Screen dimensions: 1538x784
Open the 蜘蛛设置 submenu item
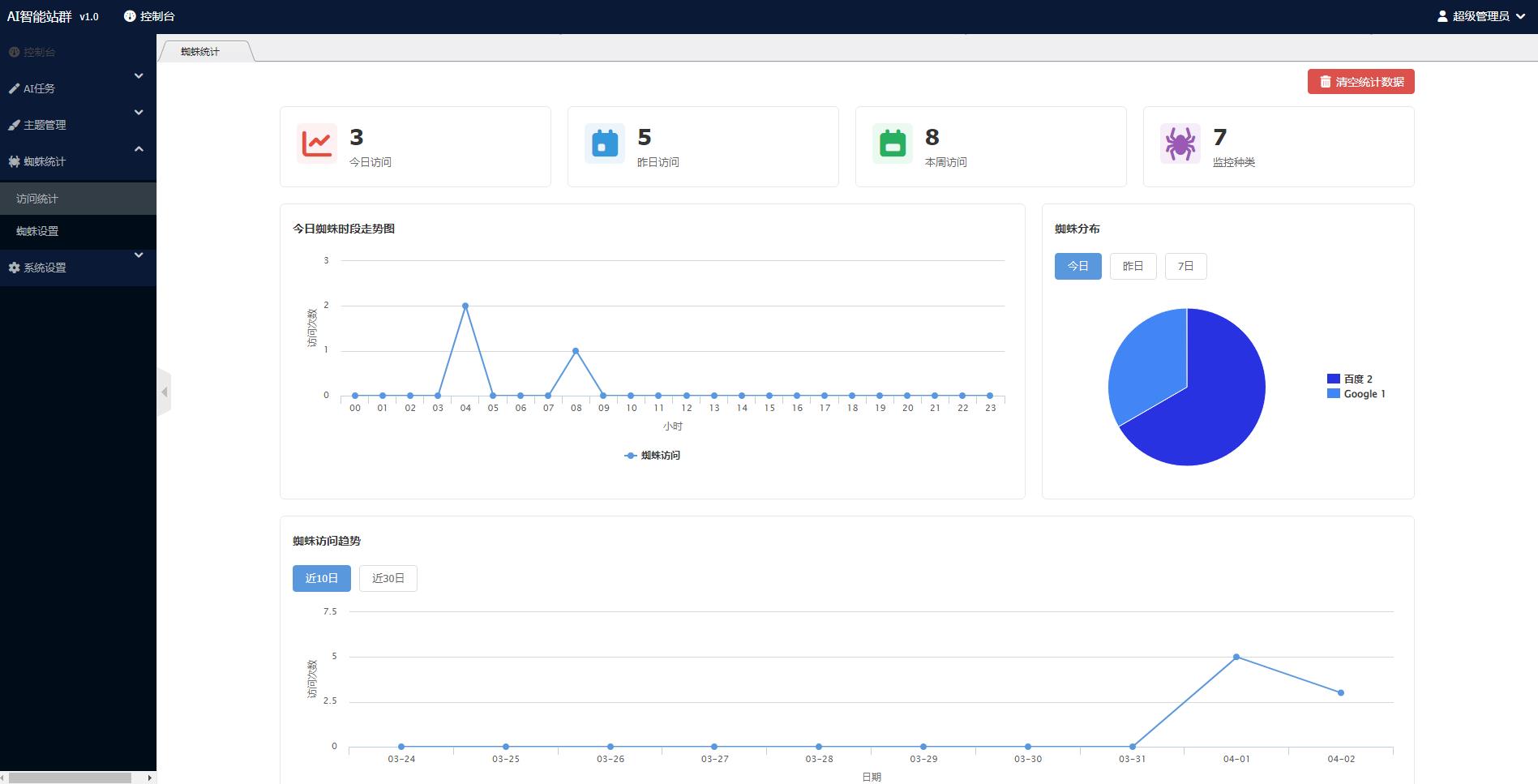(37, 231)
